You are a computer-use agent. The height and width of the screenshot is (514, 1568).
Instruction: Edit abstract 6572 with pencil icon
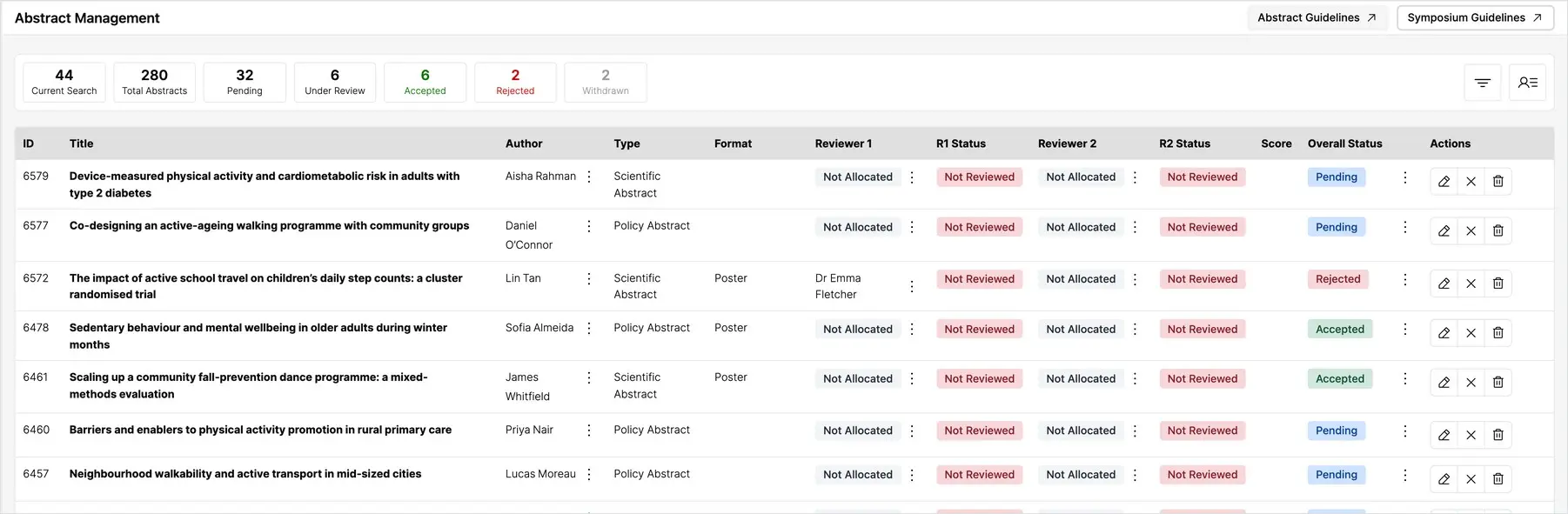[1444, 283]
